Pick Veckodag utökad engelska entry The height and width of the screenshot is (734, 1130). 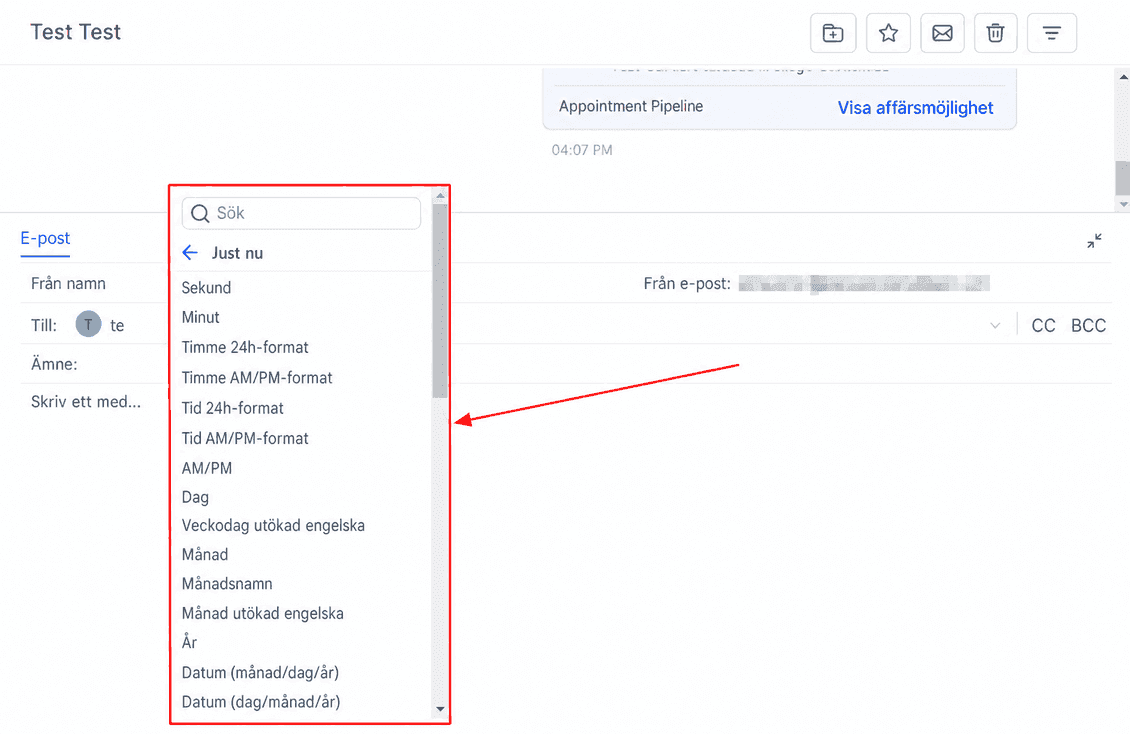coord(273,525)
